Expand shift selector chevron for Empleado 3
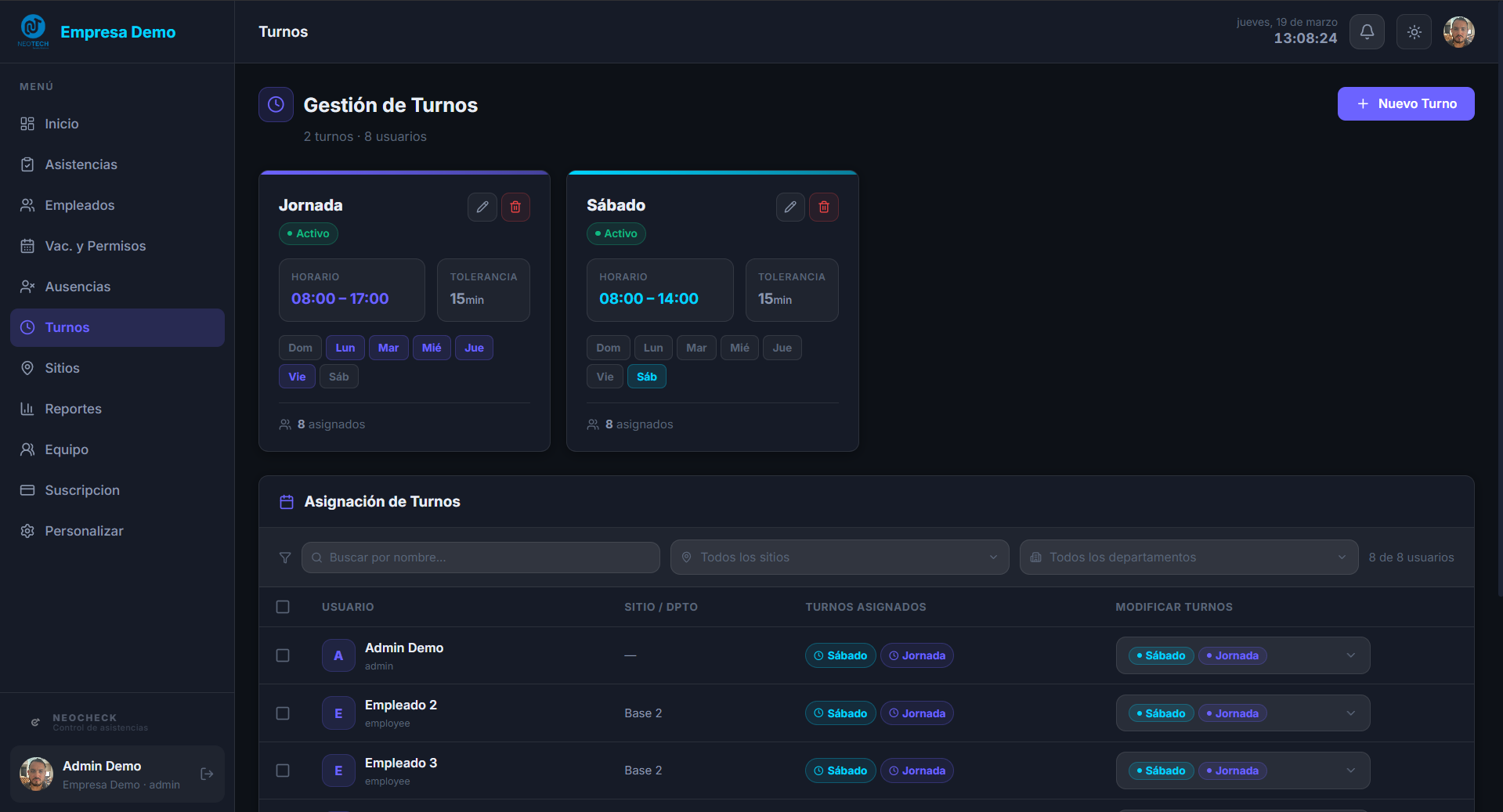 coord(1349,770)
